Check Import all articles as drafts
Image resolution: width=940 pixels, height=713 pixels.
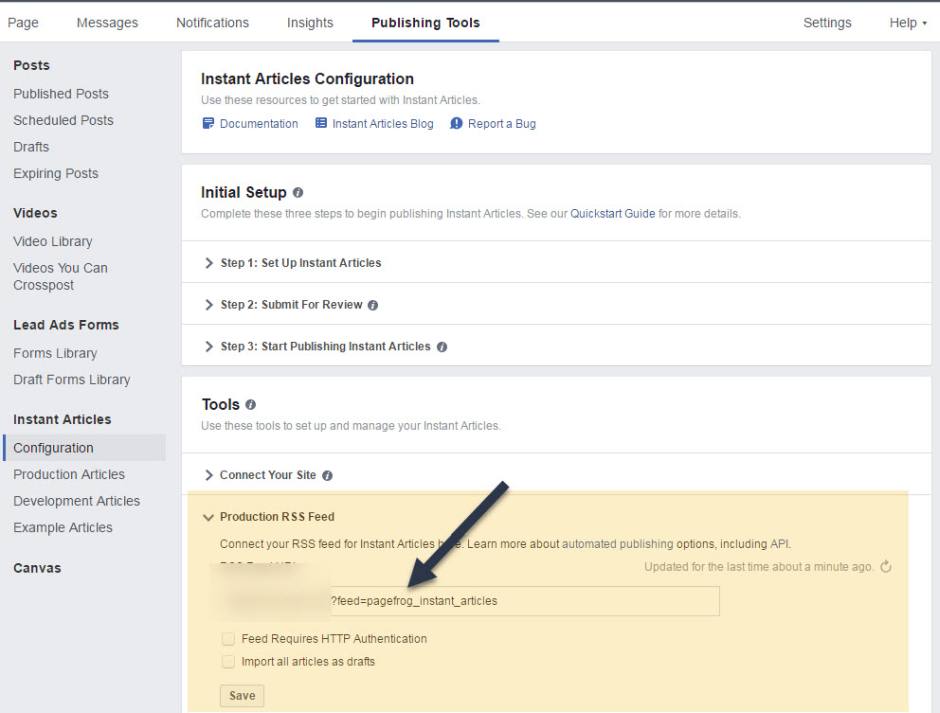[x=228, y=661]
